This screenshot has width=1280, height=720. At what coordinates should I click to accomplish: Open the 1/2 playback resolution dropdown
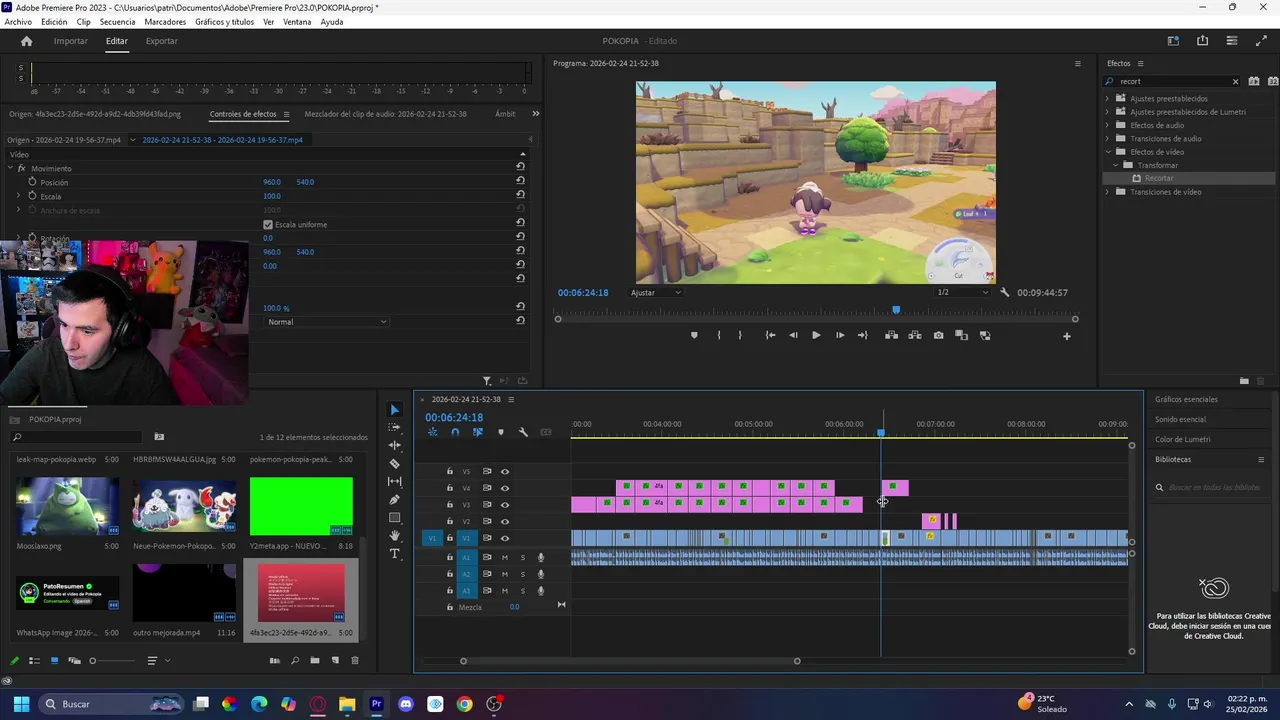961,292
